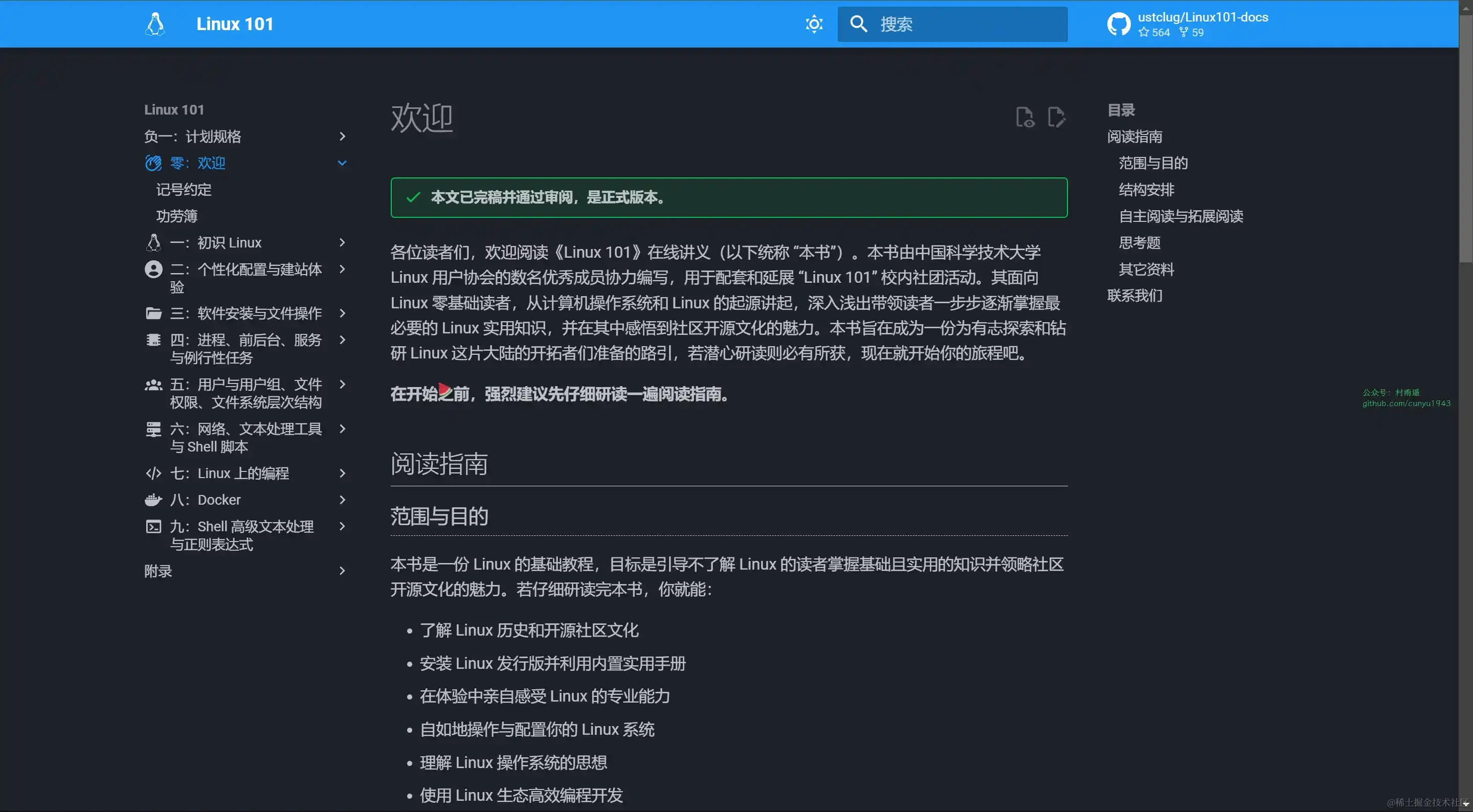Toggle the light/dark theme sun icon
This screenshot has width=1473, height=812.
(x=814, y=24)
